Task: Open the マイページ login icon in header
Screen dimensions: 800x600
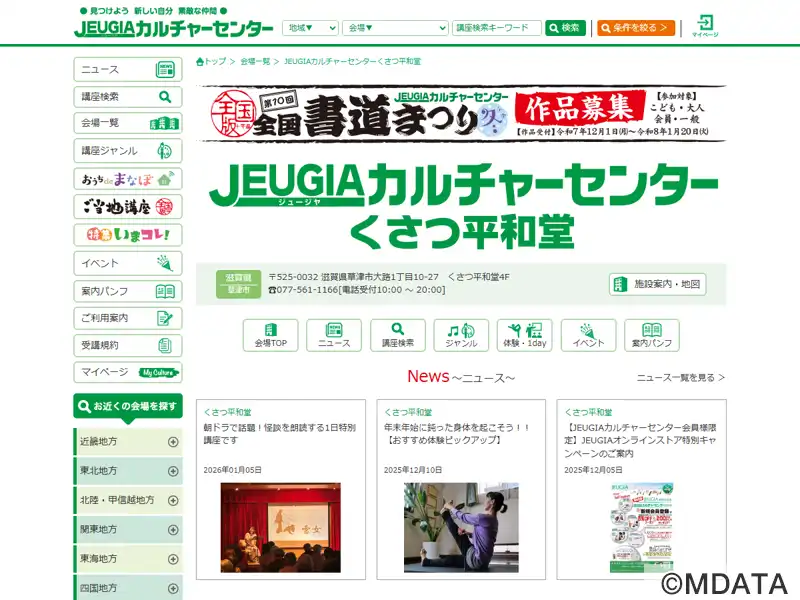Action: coord(705,26)
